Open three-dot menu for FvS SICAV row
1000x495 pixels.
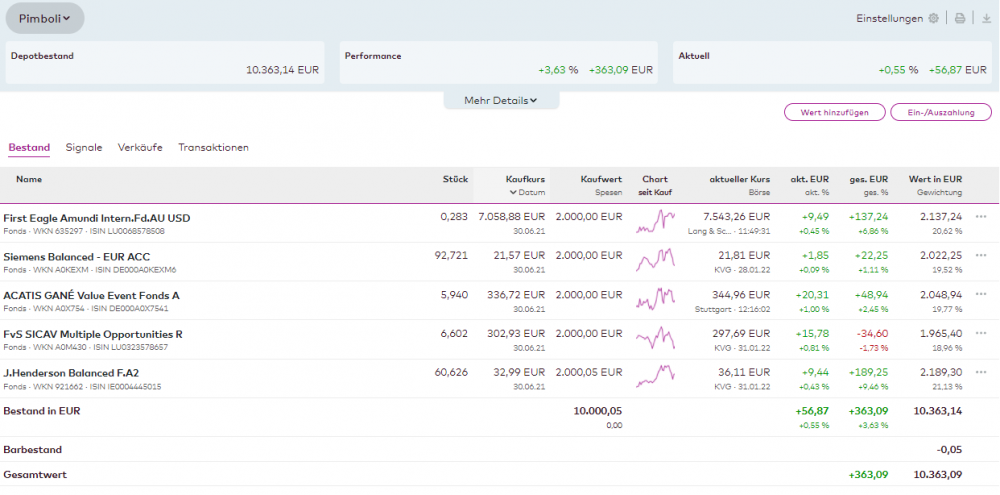[x=981, y=334]
